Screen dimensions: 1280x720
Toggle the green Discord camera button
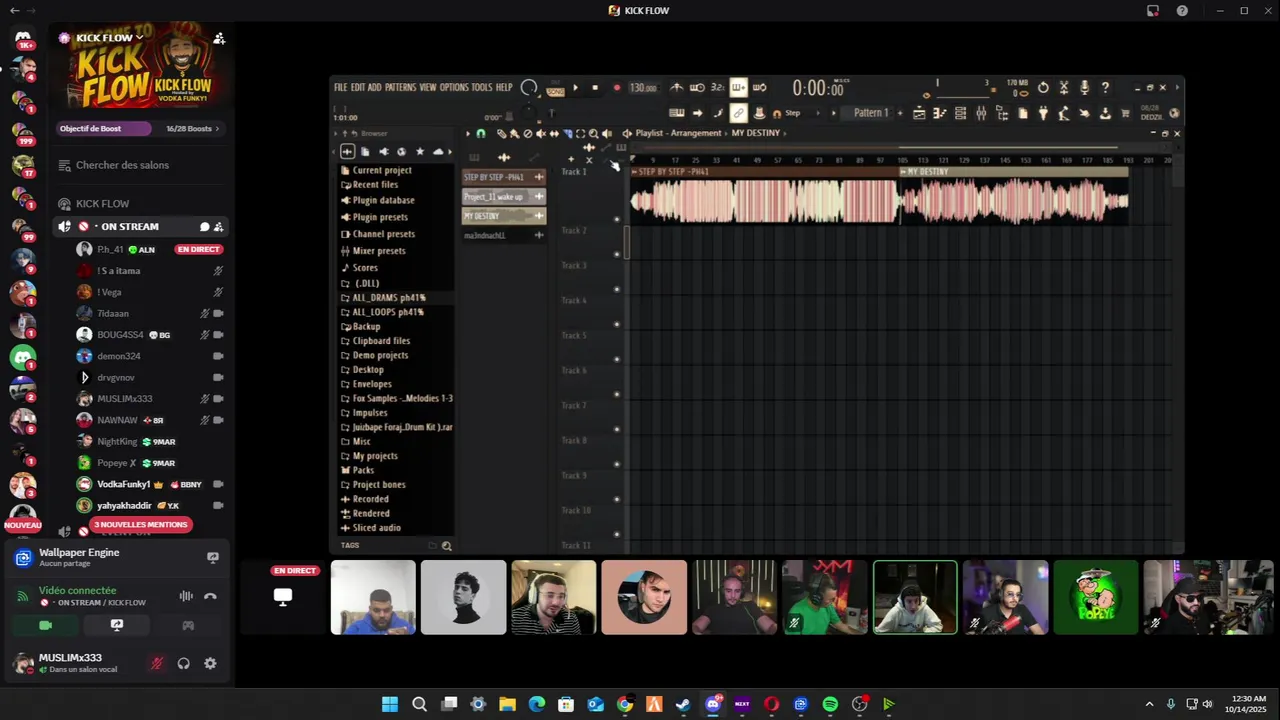click(x=45, y=625)
